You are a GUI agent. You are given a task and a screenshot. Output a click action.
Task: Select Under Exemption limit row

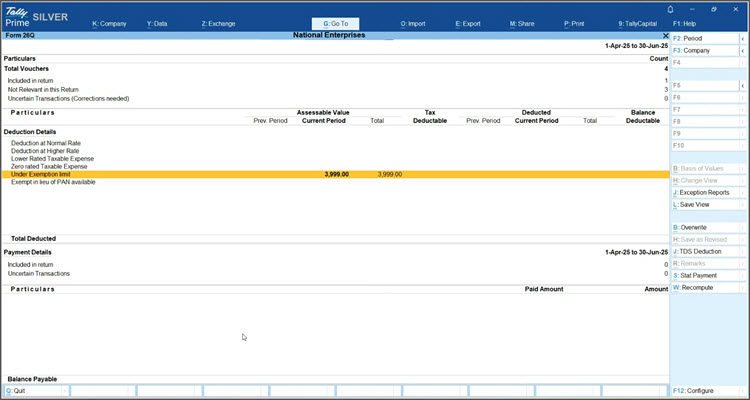click(335, 175)
